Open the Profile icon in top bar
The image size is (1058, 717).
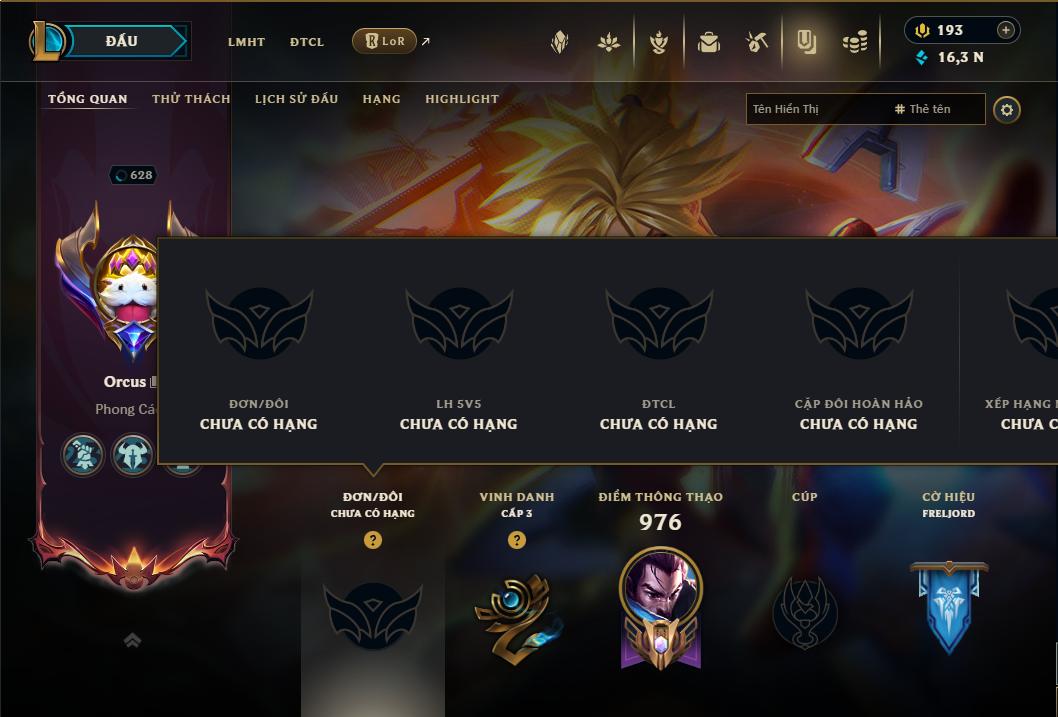(559, 42)
